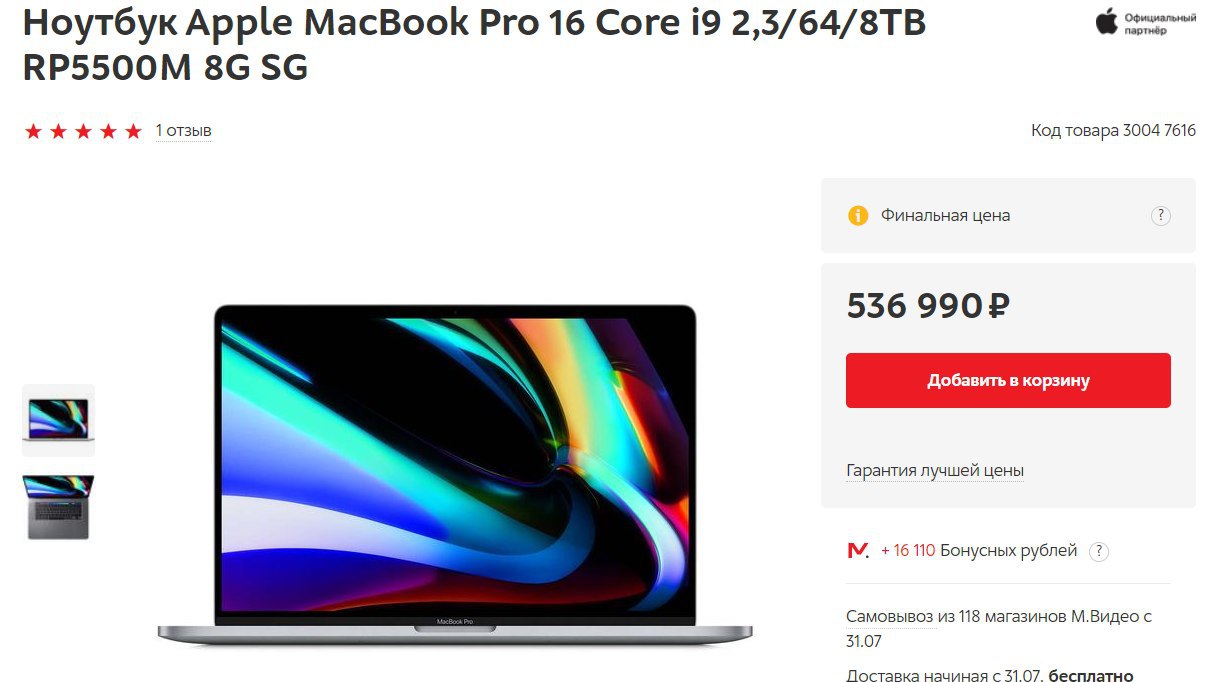Screen dimensions: 1208x682
Task: Click the Apple official partner logo
Action: point(1145,23)
